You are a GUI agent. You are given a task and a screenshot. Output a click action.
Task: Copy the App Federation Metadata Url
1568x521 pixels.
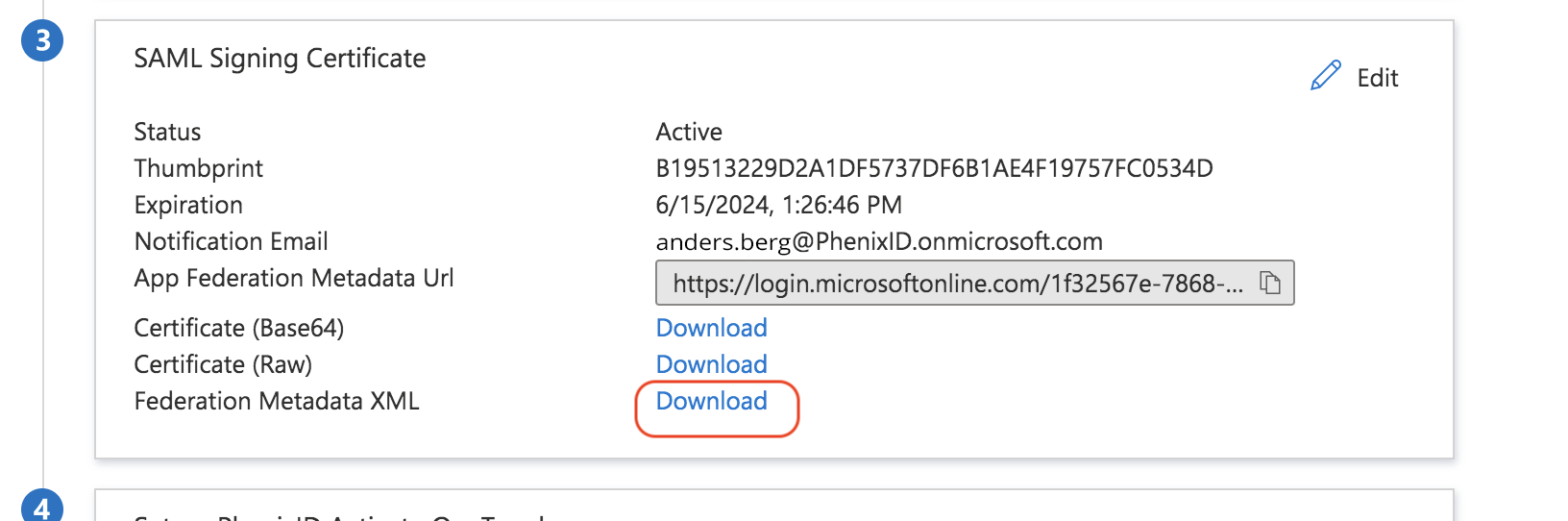pos(1270,283)
